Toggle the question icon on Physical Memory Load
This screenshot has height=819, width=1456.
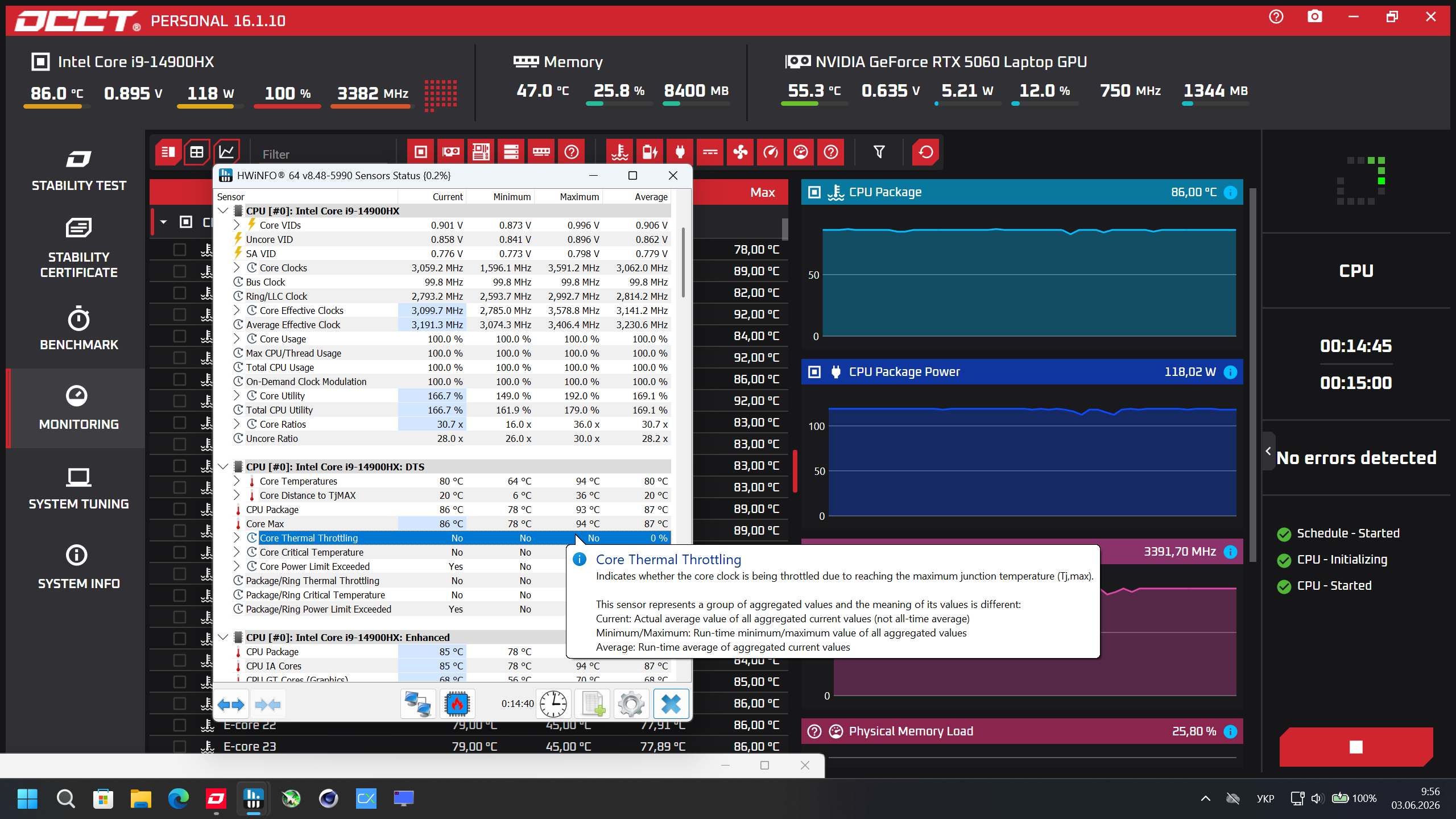pyautogui.click(x=814, y=731)
